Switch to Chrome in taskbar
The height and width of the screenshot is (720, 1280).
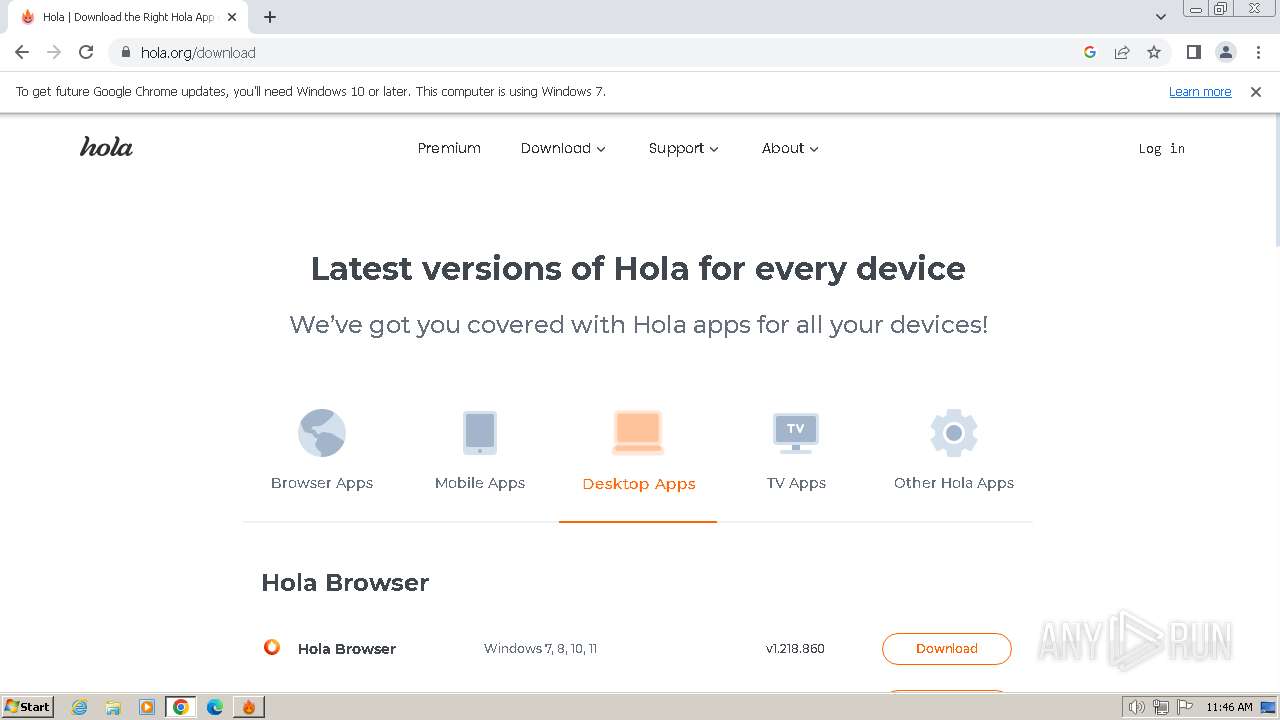click(181, 707)
